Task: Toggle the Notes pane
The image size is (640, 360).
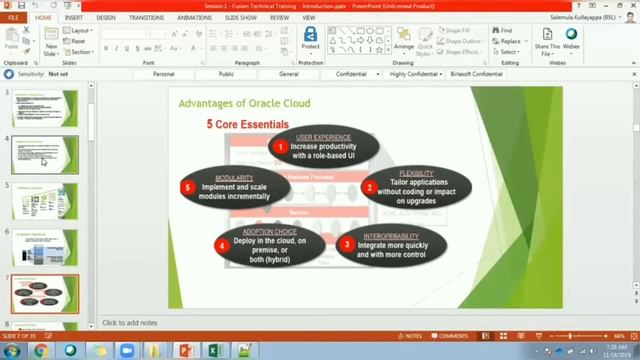Action: pyautogui.click(x=410, y=336)
